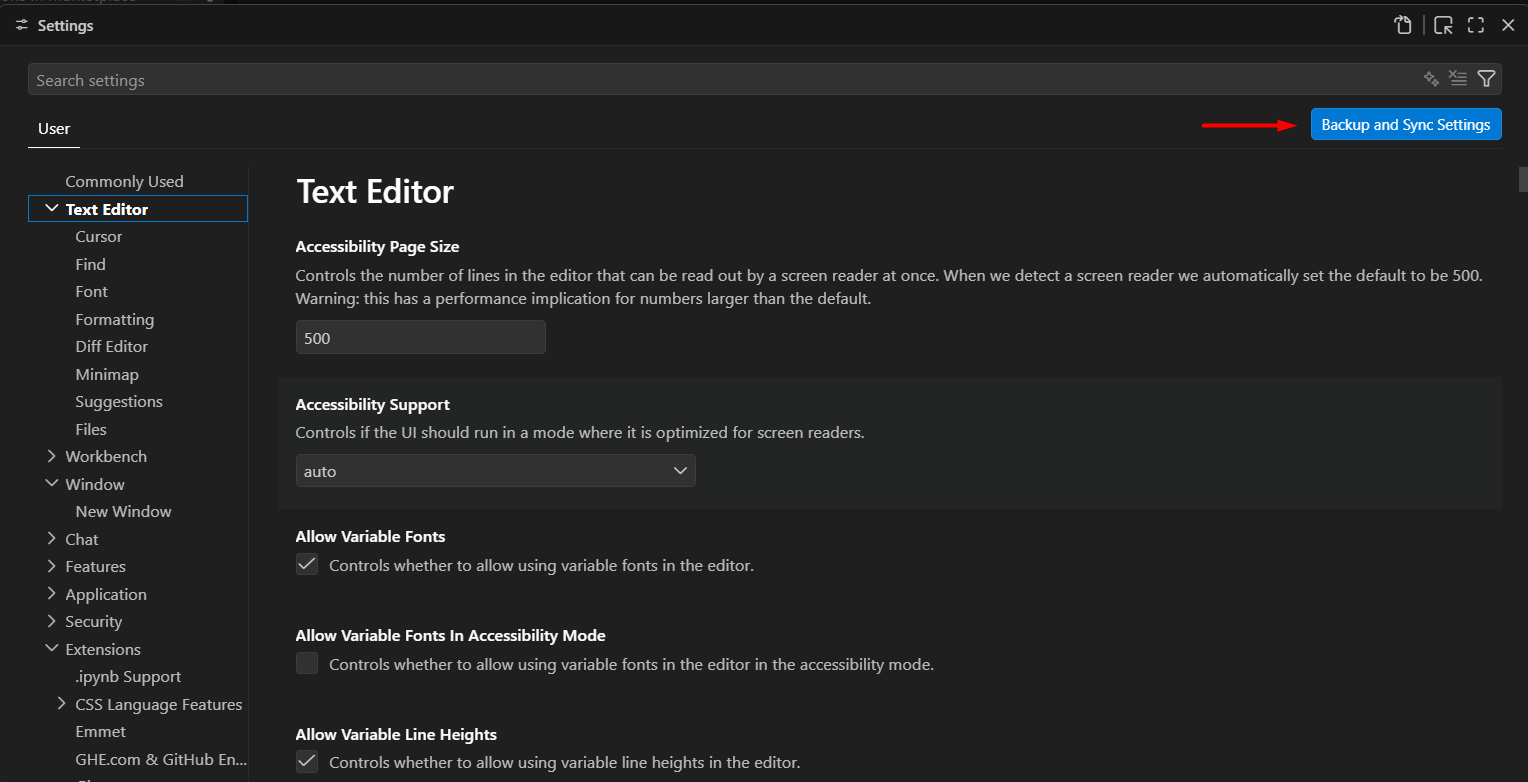Toggle Allow Variable Fonts checkbox
Viewport: 1528px width, 782px height.
click(x=307, y=564)
